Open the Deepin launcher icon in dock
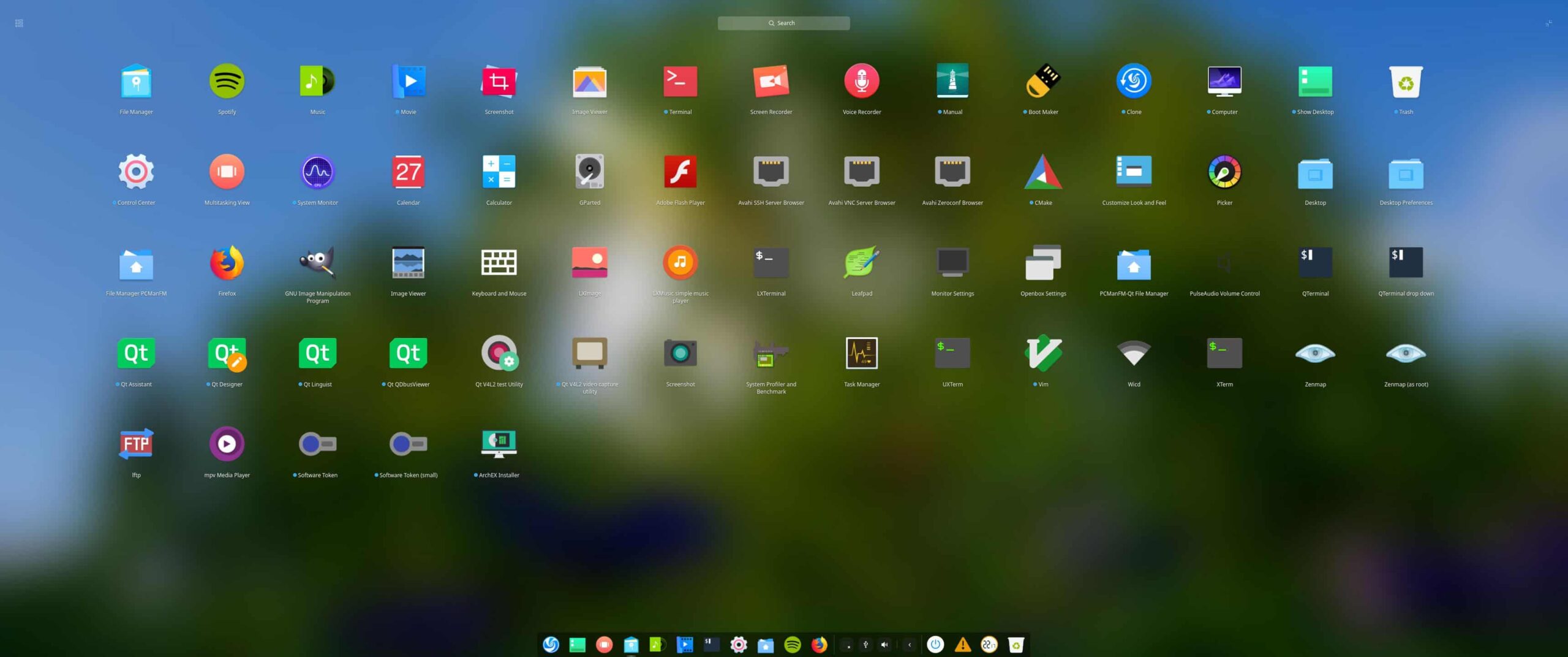 (x=551, y=645)
